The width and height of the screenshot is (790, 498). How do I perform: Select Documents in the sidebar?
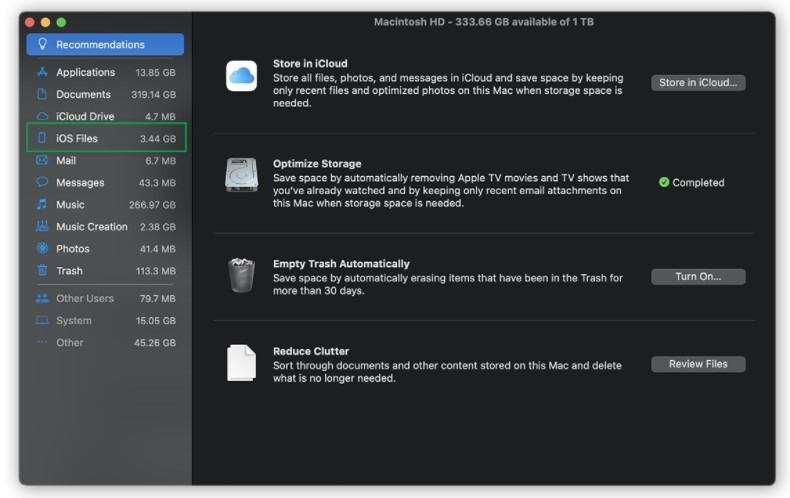(83, 94)
